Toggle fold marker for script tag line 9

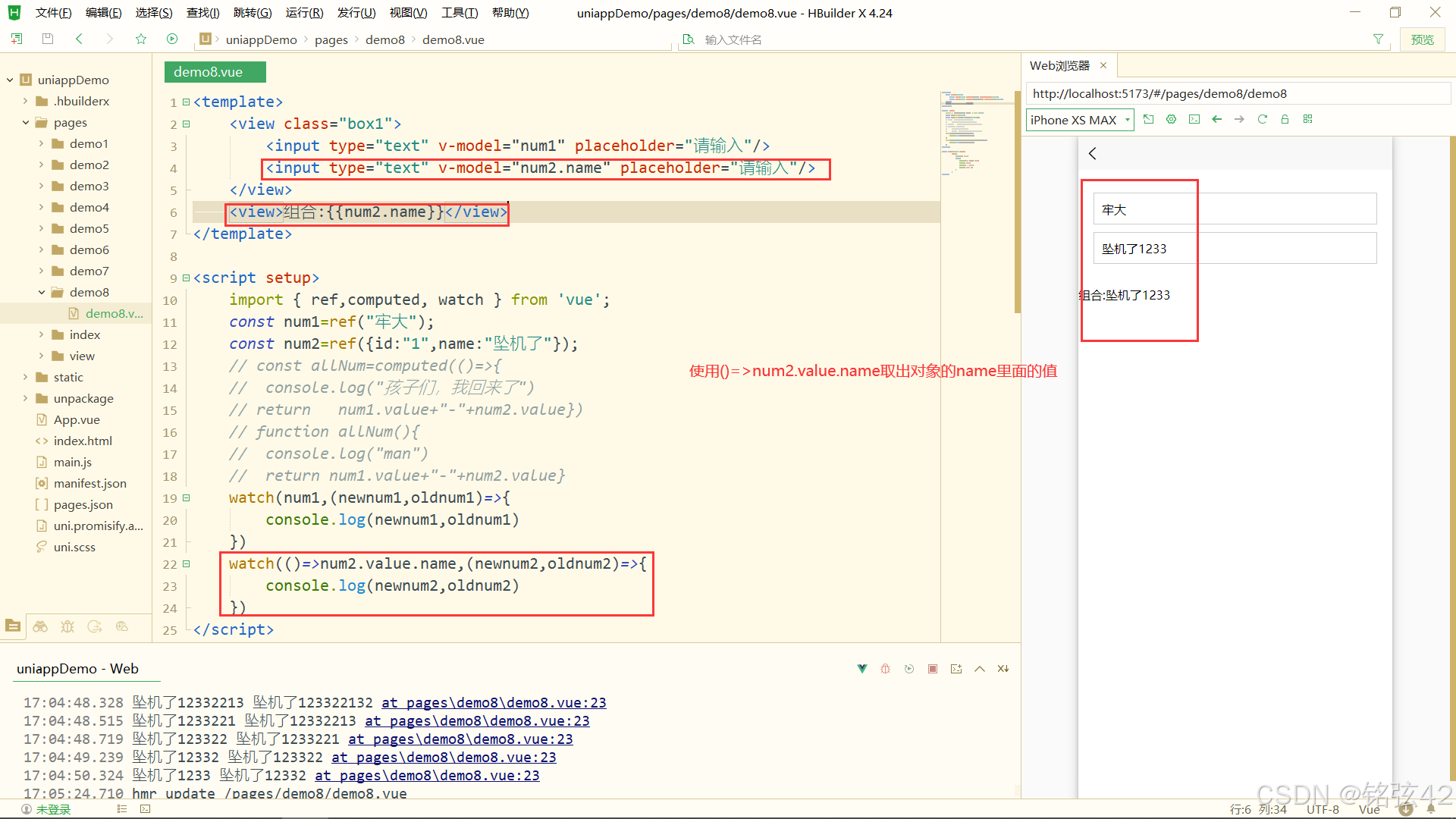(x=187, y=278)
